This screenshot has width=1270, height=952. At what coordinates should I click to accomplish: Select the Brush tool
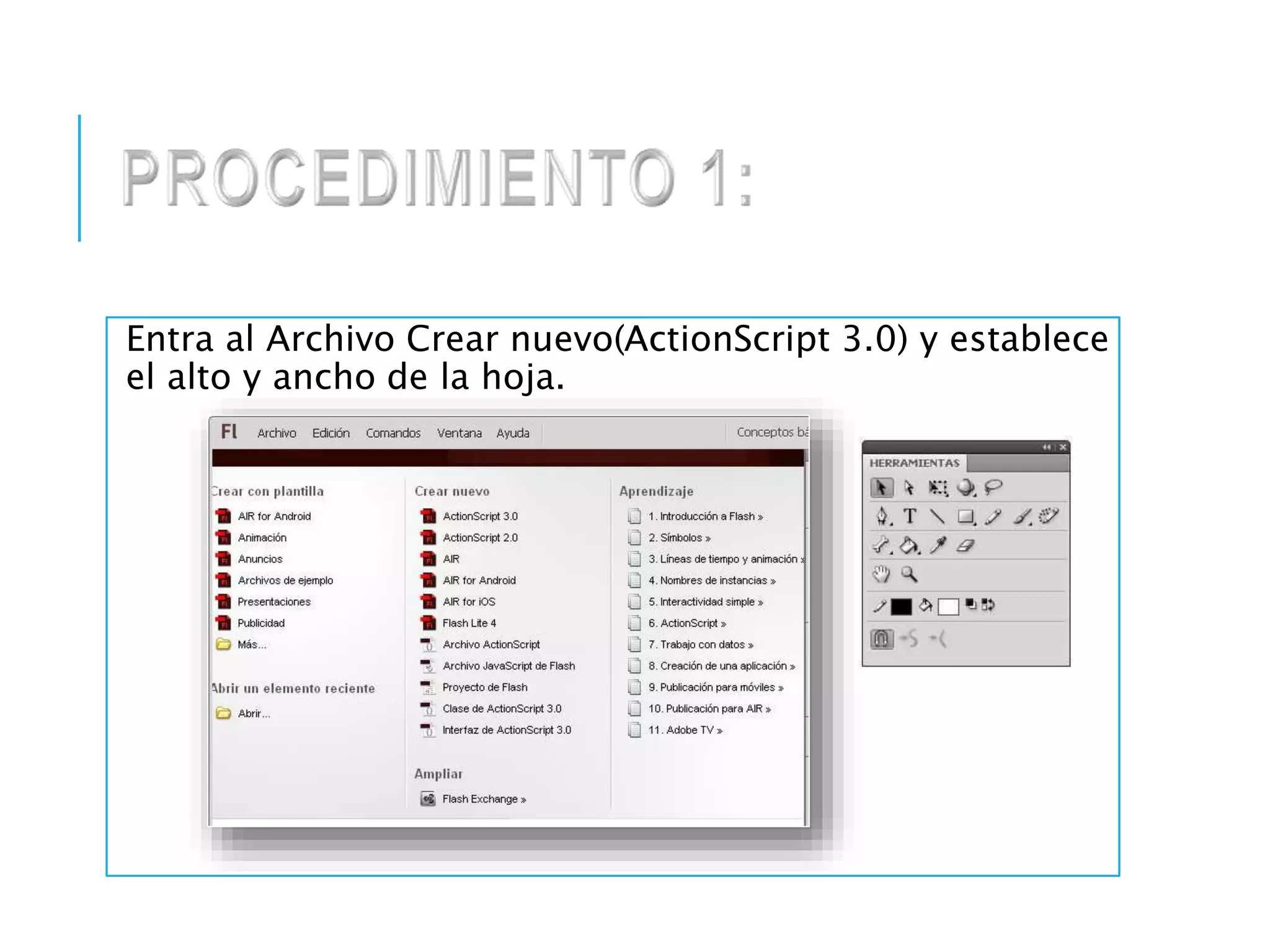pos(1023,517)
